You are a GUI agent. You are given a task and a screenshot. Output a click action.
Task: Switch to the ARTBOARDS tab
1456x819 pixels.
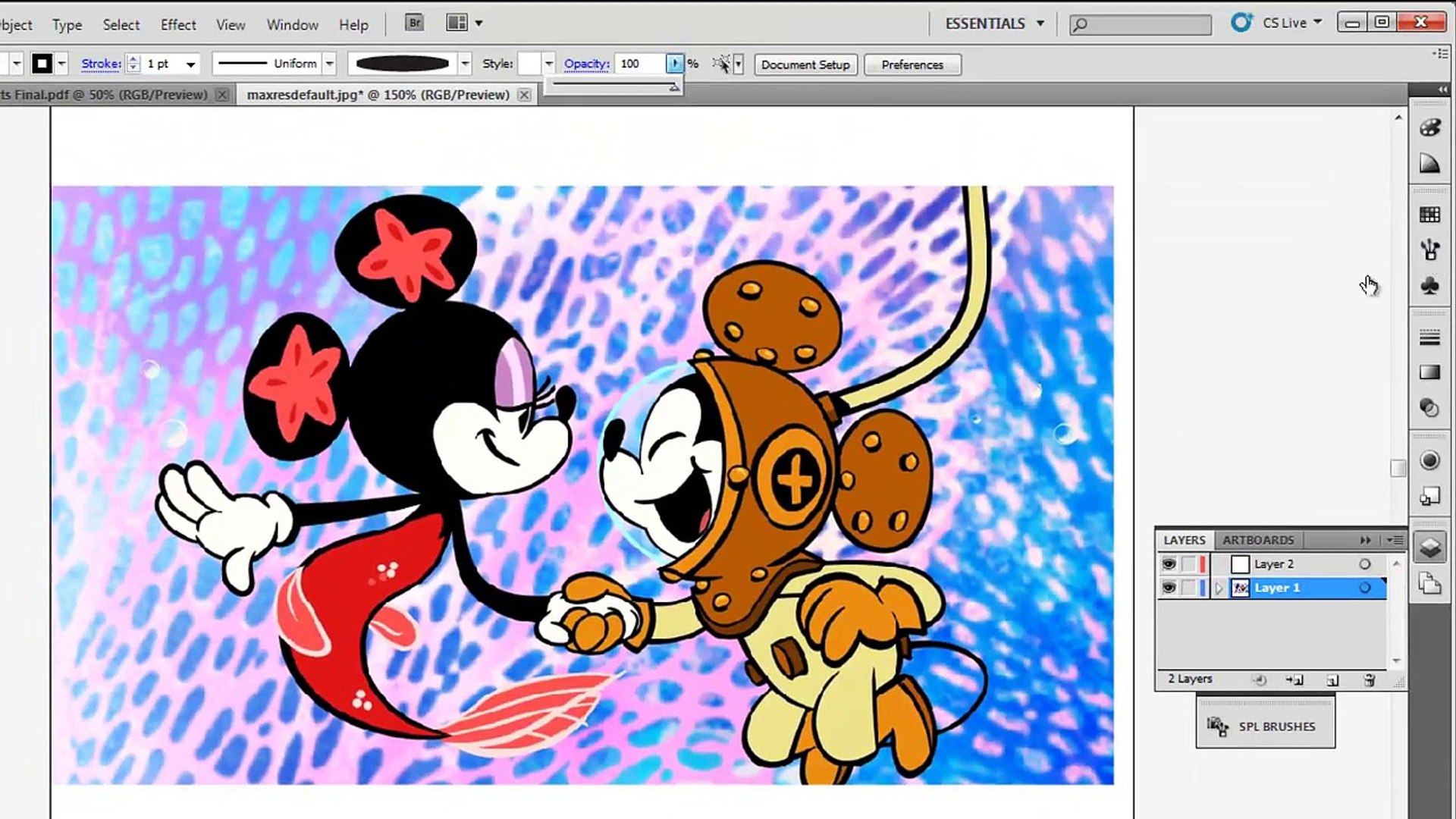(x=1257, y=540)
